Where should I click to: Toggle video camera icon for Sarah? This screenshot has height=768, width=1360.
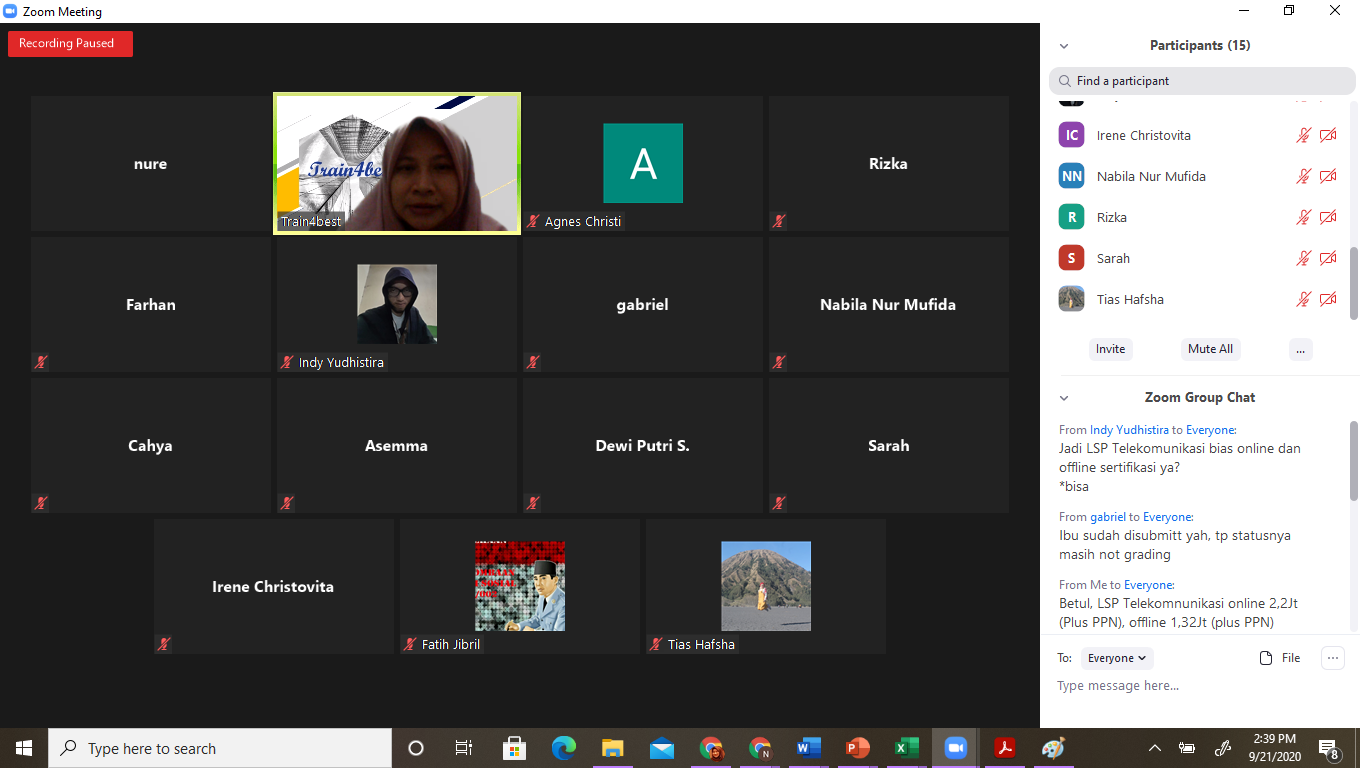tap(1328, 258)
